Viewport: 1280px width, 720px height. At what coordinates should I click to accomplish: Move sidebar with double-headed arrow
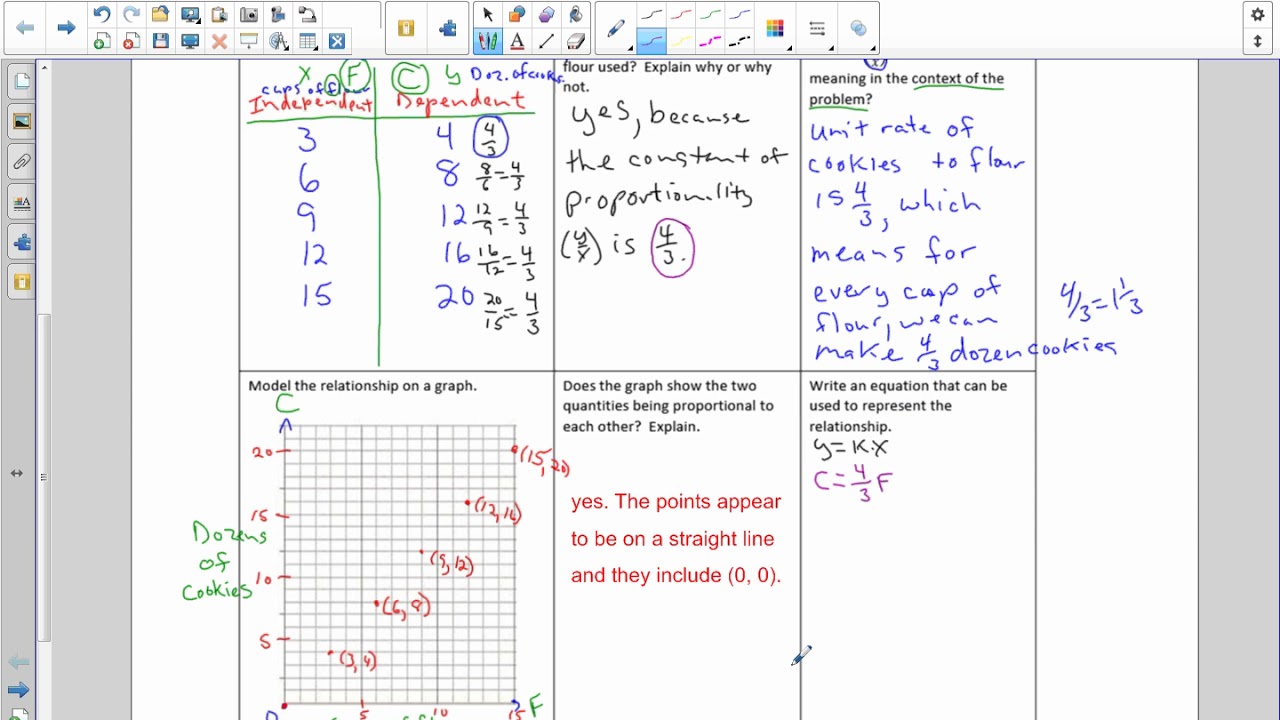(x=17, y=473)
